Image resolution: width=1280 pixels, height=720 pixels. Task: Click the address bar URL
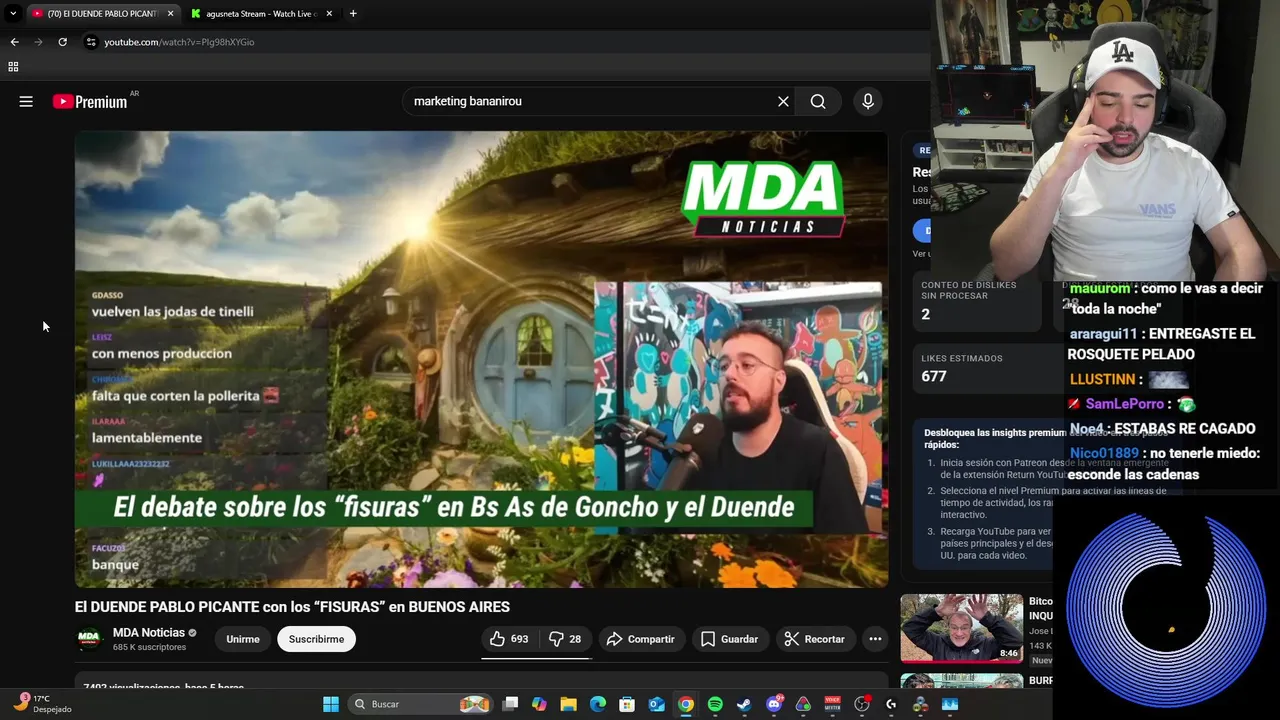point(179,42)
